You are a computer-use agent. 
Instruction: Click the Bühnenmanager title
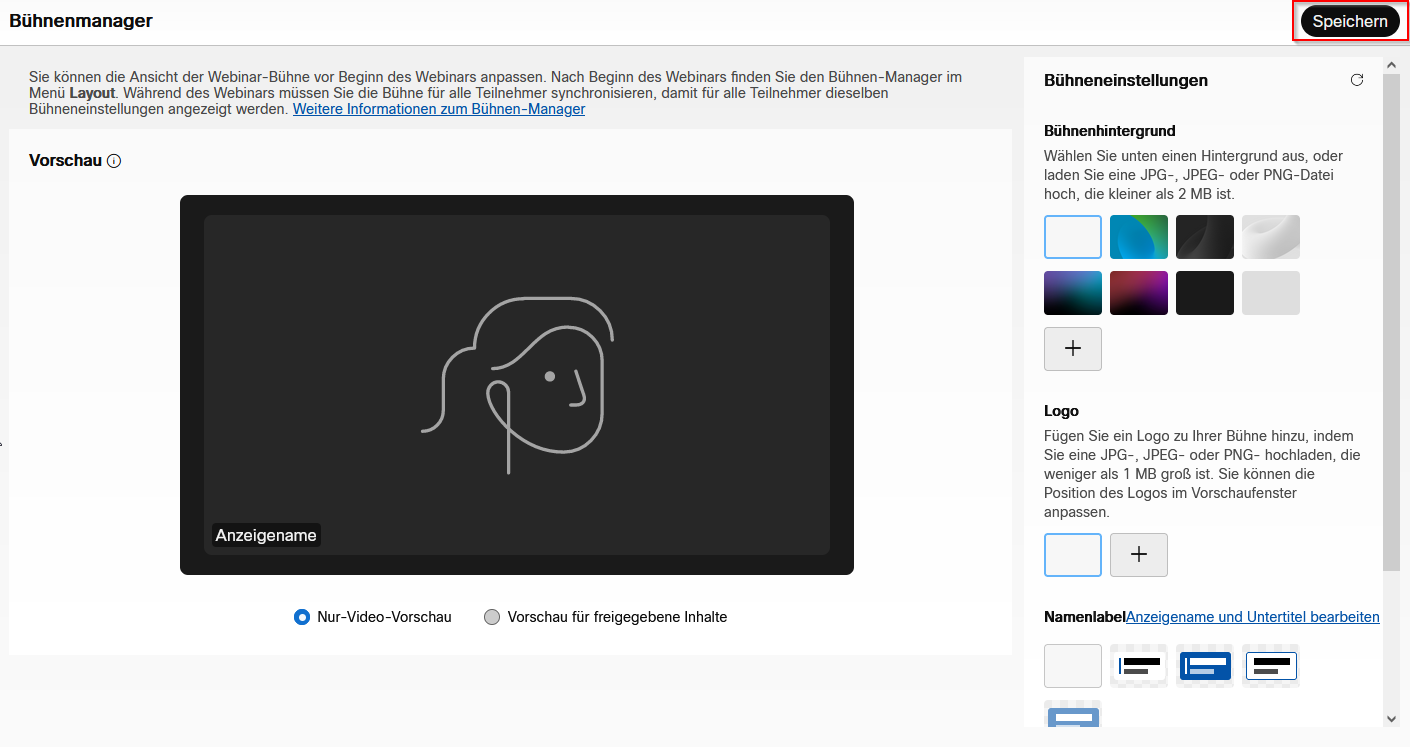(81, 21)
